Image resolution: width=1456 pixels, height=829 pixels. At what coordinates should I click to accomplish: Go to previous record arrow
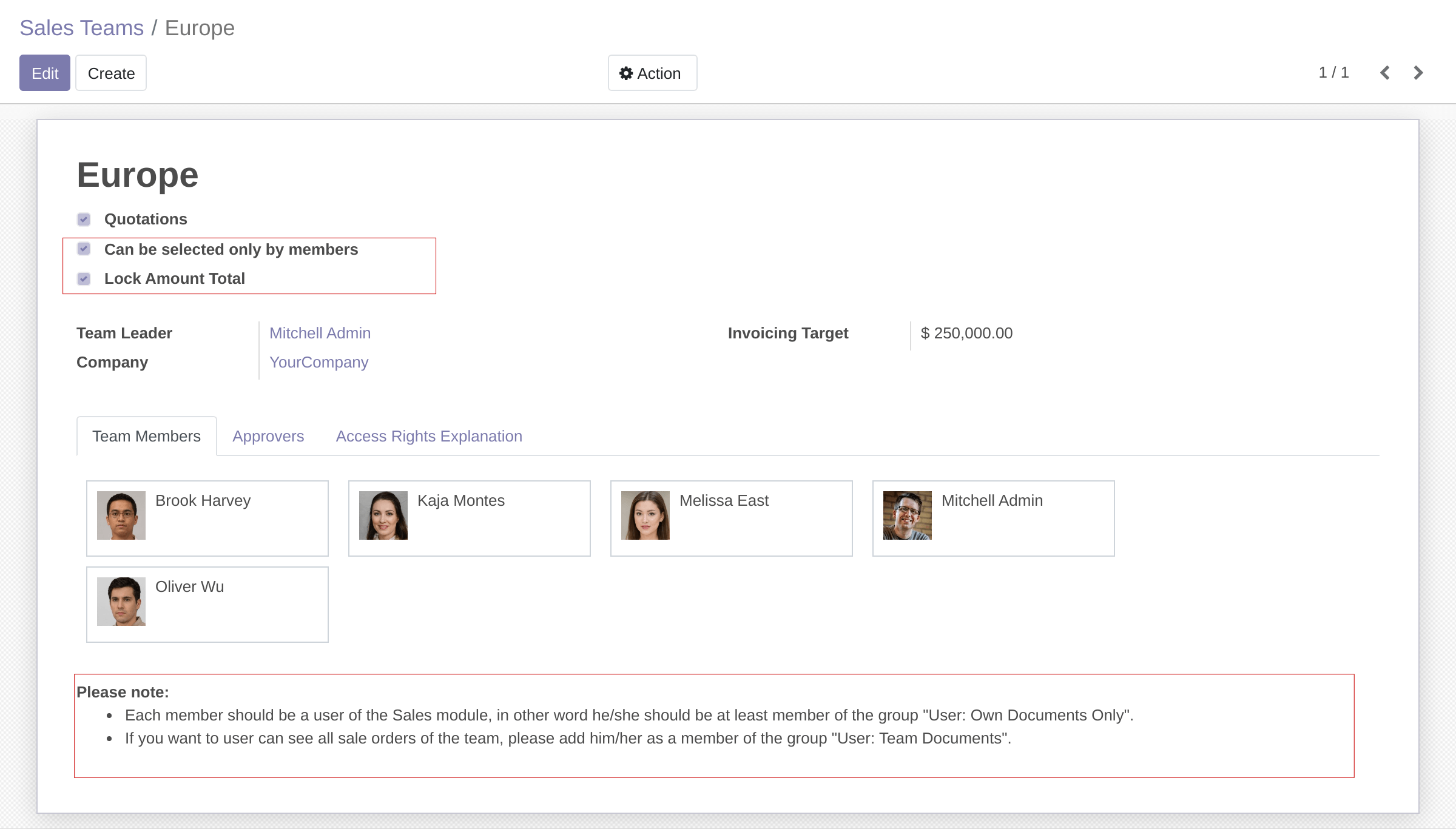[x=1385, y=73]
